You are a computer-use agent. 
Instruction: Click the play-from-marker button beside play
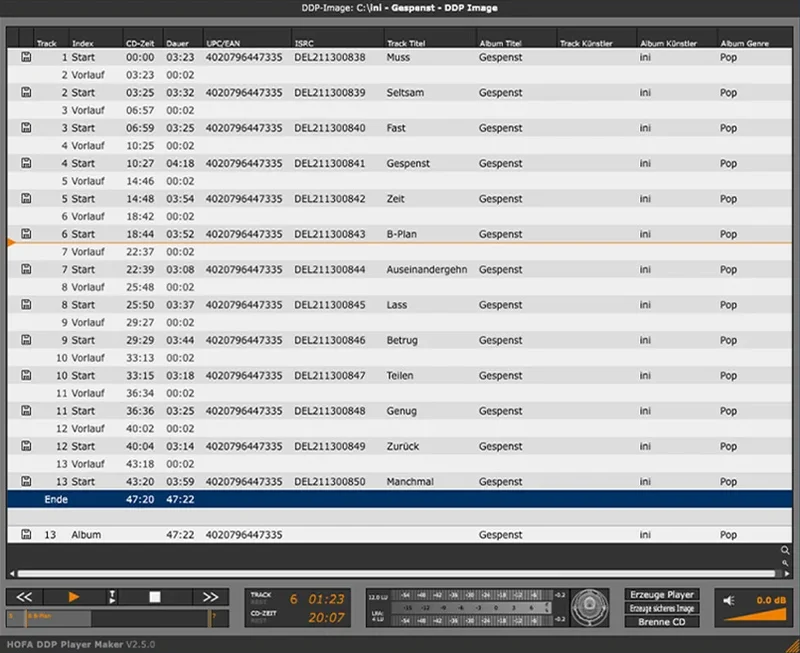coord(112,597)
